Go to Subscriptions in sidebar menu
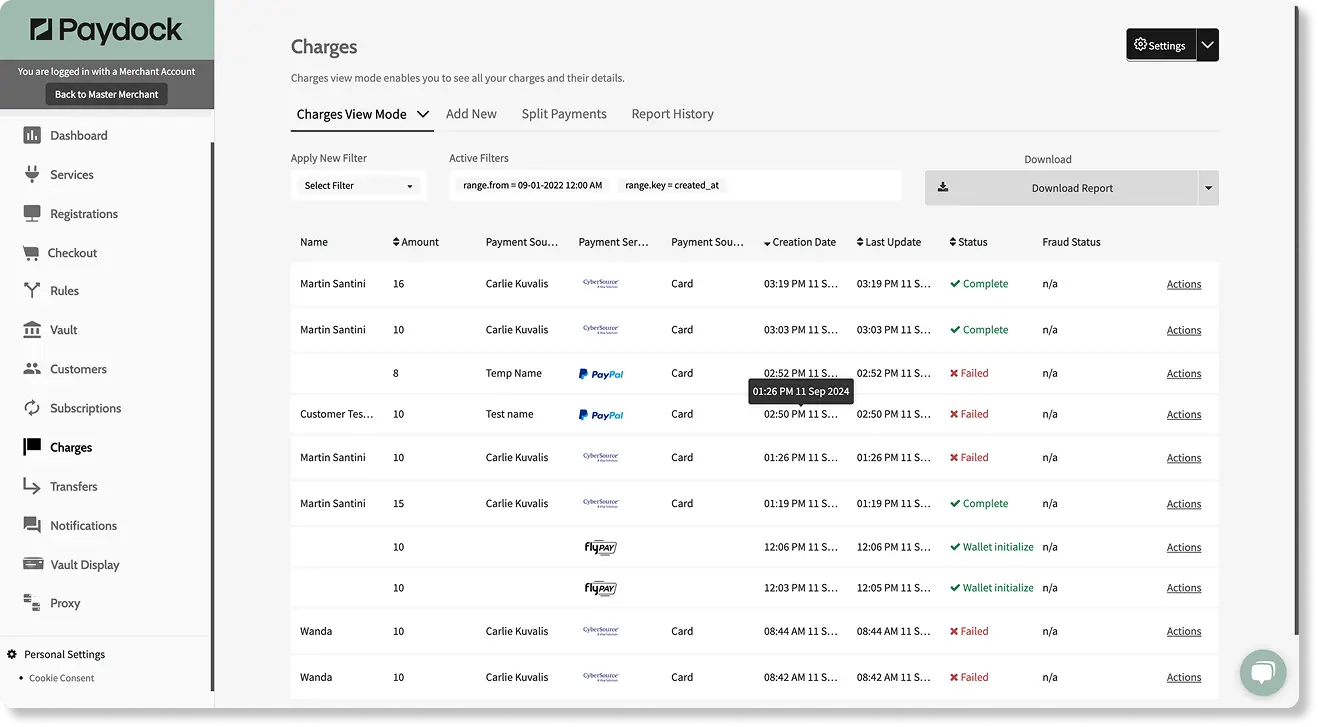Image resolution: width=1318 pixels, height=727 pixels. (86, 408)
